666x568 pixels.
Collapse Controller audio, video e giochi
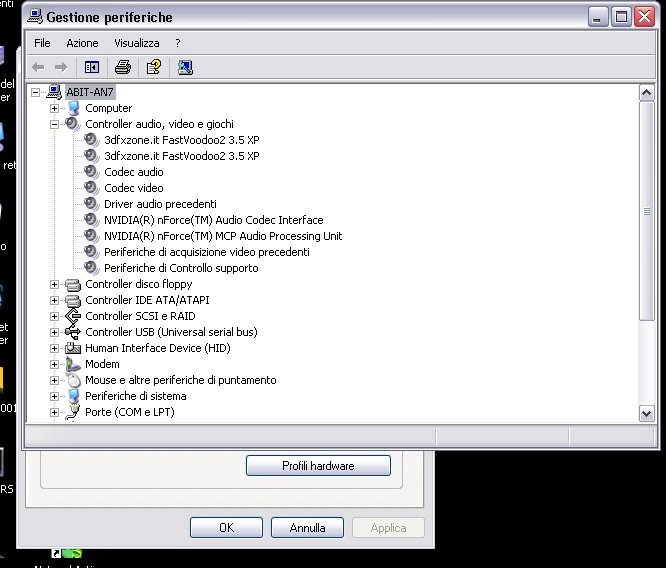54,124
